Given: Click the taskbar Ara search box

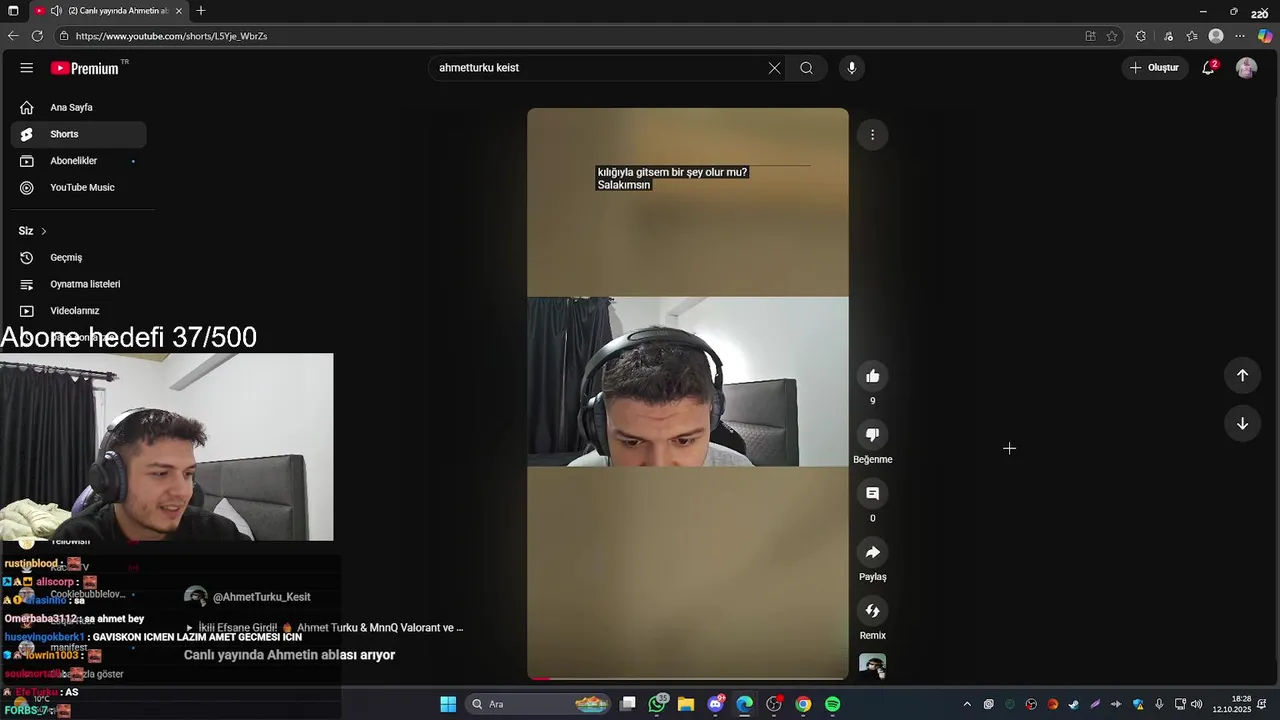Looking at the screenshot, I should pos(539,704).
